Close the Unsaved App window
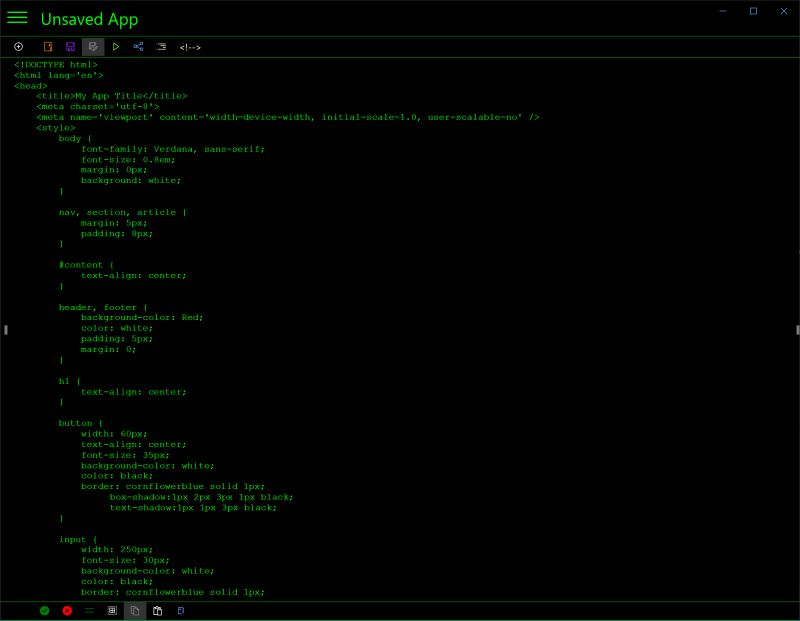Image resolution: width=800 pixels, height=621 pixels. click(x=784, y=11)
